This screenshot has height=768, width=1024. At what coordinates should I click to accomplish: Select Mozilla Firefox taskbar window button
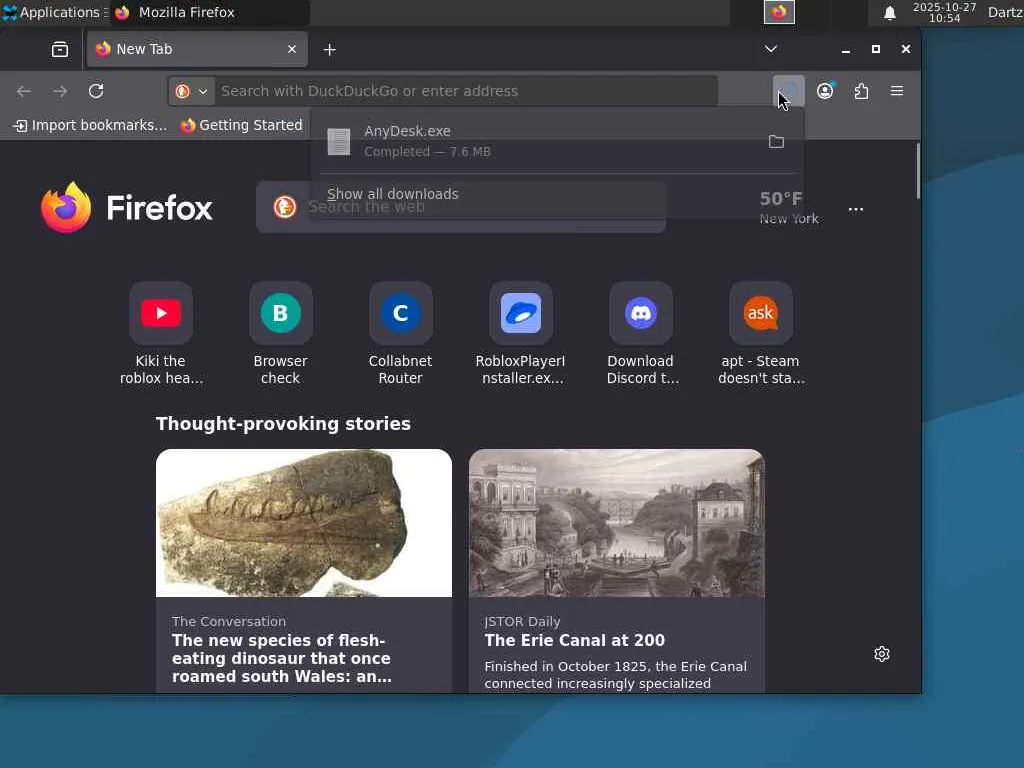click(209, 12)
